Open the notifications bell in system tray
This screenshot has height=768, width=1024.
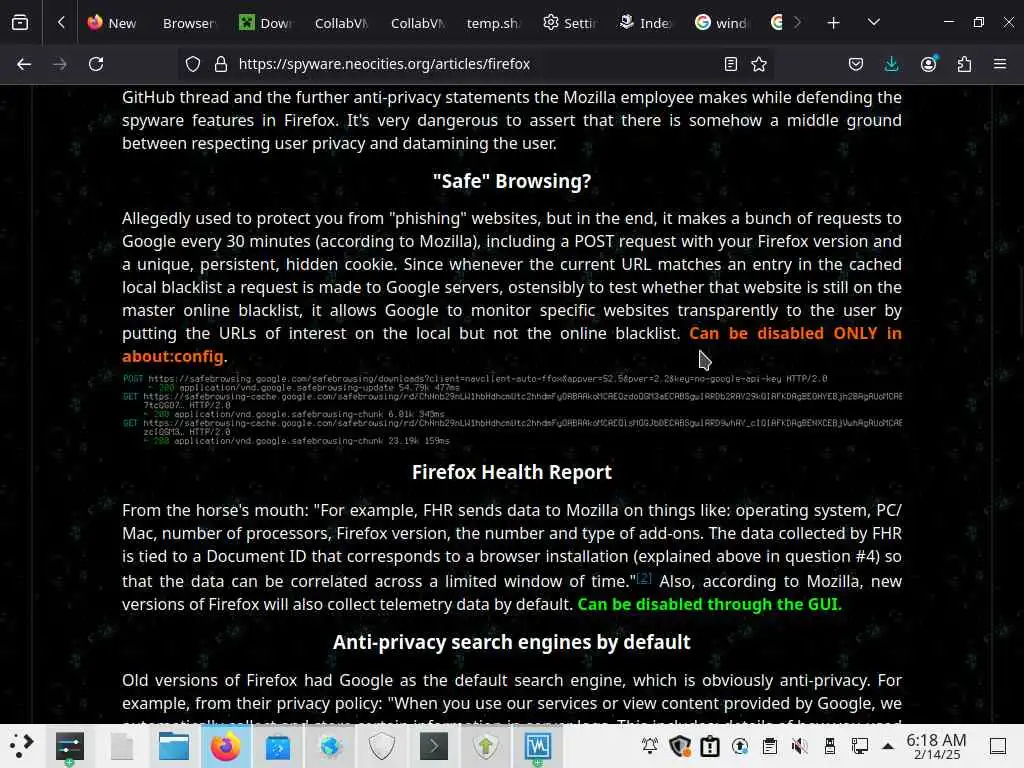(x=650, y=745)
